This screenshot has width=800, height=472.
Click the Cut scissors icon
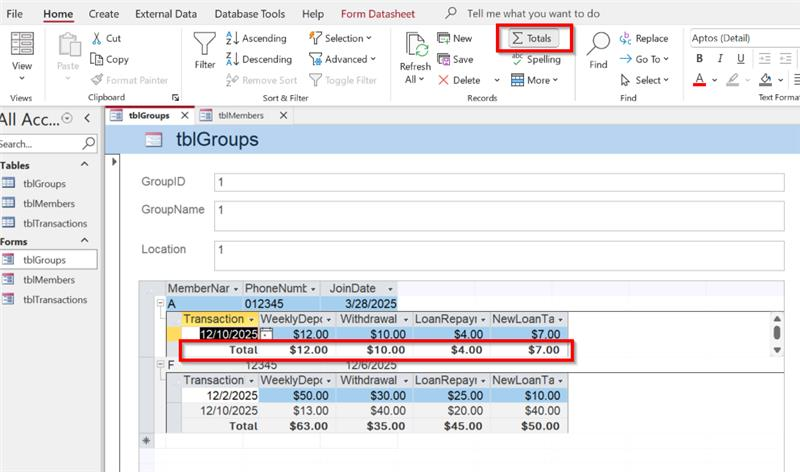pyautogui.click(x=96, y=38)
